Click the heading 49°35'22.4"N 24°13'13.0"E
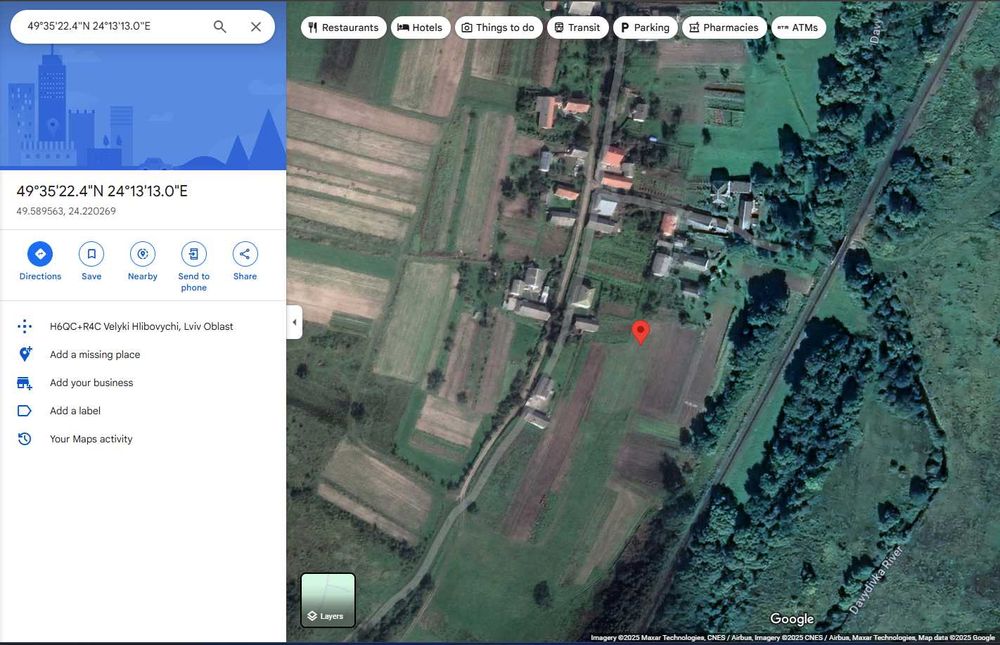This screenshot has width=1000, height=645. (x=102, y=191)
